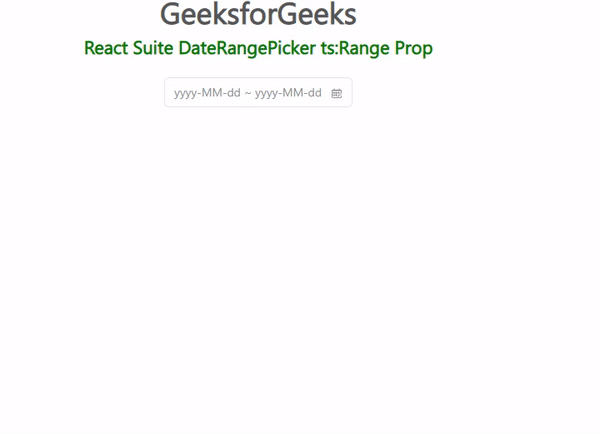The width and height of the screenshot is (600, 434).
Task: Click the word DateRangePicker in subtitle
Action: tap(247, 48)
